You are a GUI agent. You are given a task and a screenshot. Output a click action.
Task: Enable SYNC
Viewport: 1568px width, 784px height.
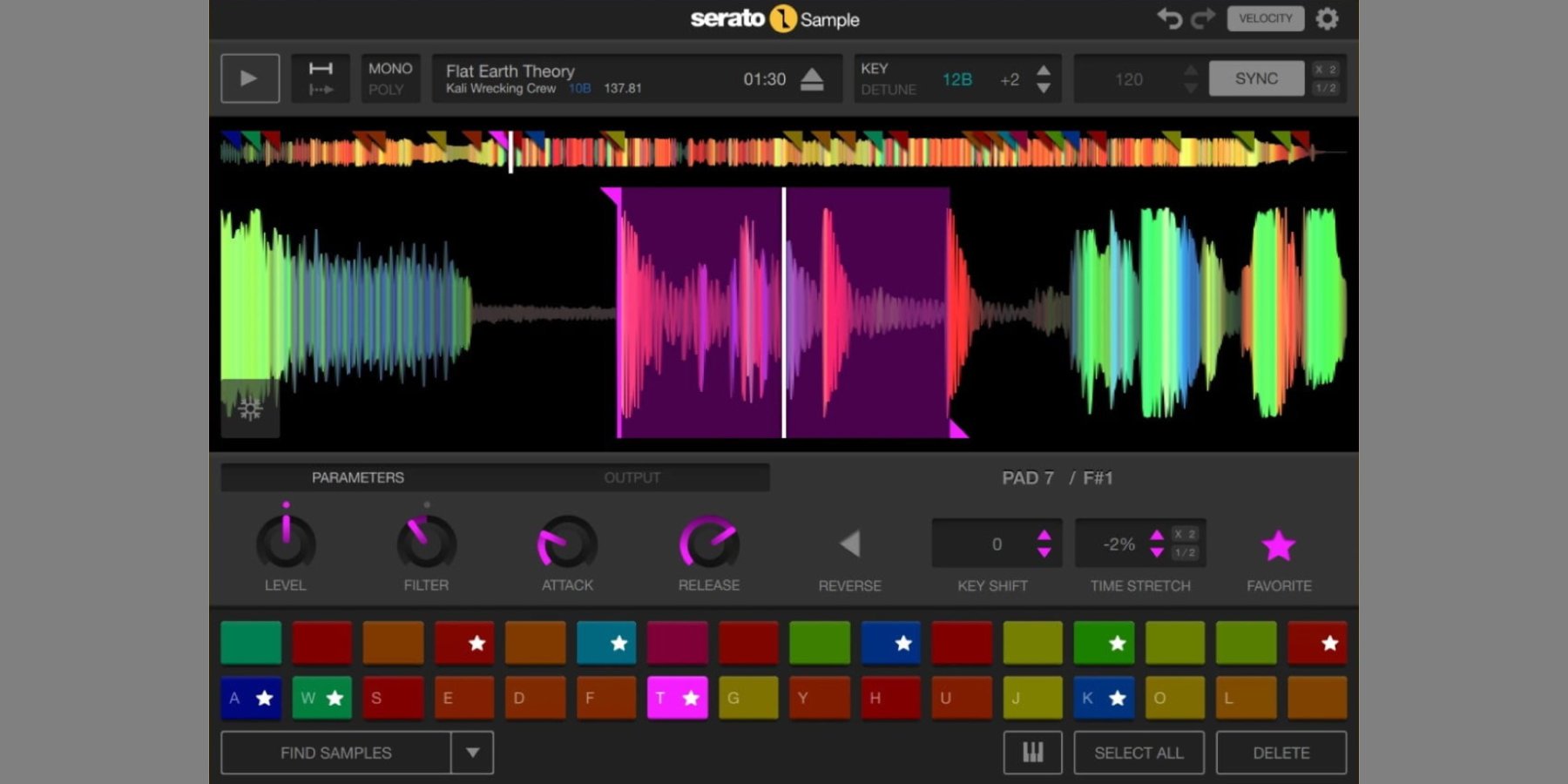pyautogui.click(x=1256, y=78)
